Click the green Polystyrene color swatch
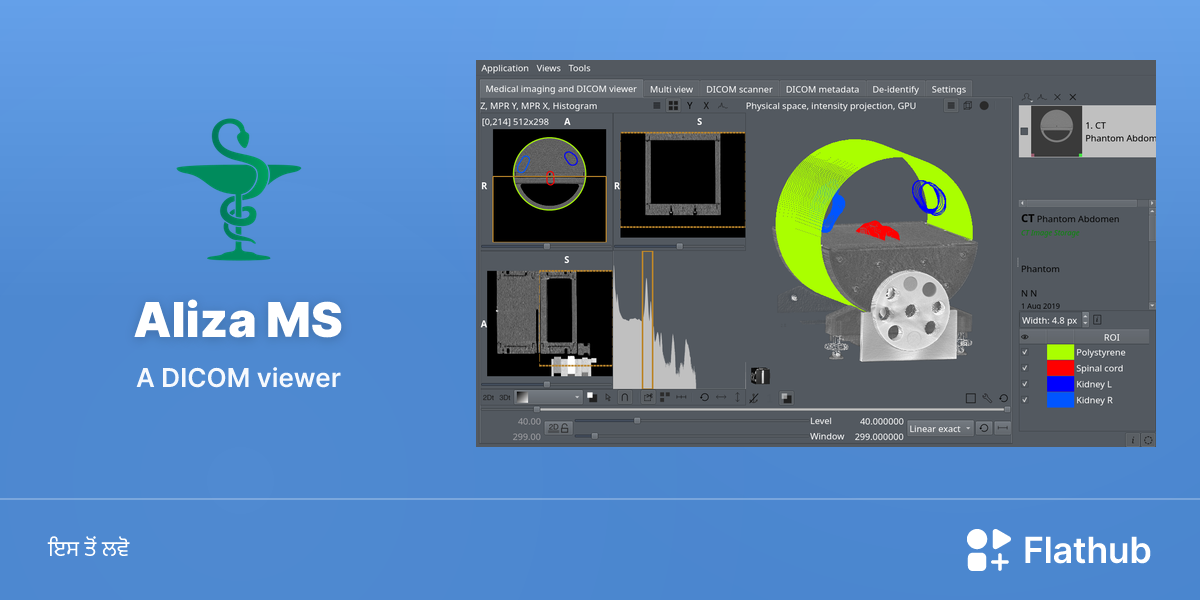Image resolution: width=1200 pixels, height=600 pixels. [x=1059, y=352]
